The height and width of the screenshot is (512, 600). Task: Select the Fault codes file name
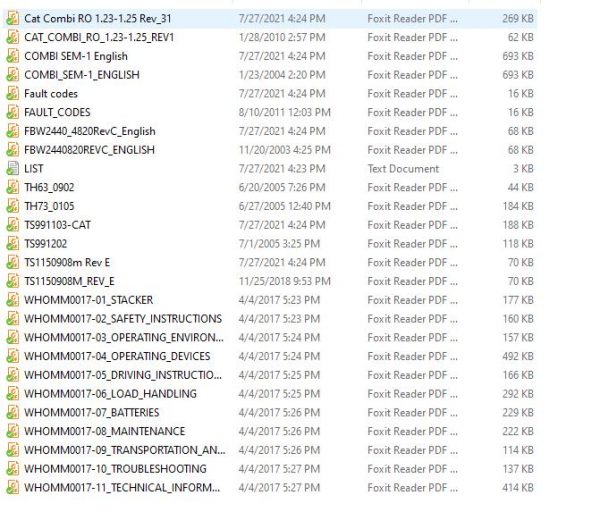[x=51, y=93]
